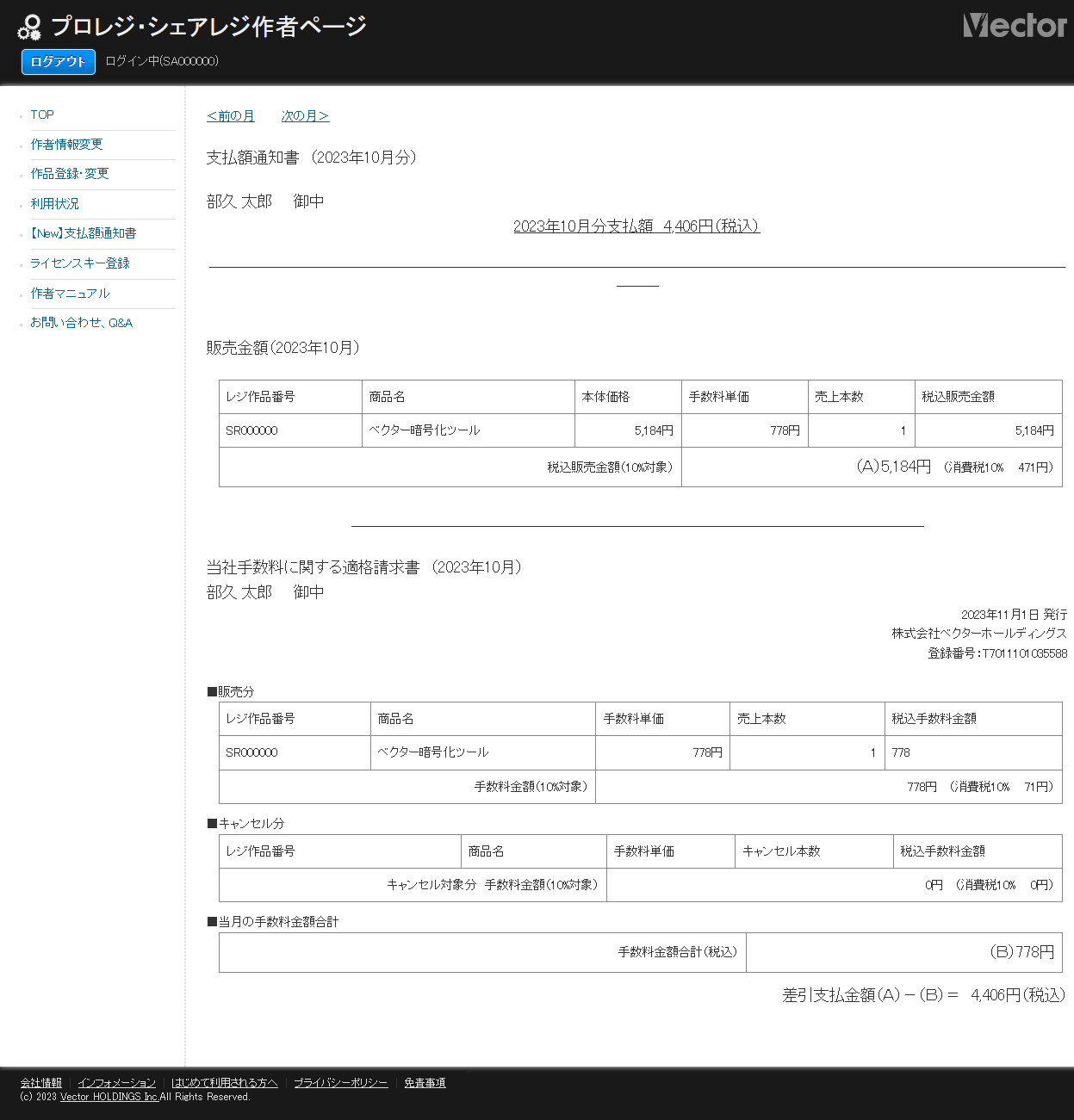Screen dimensions: 1074x1120
Task: Open 【New】支払額通知書 menu item
Action: (83, 232)
